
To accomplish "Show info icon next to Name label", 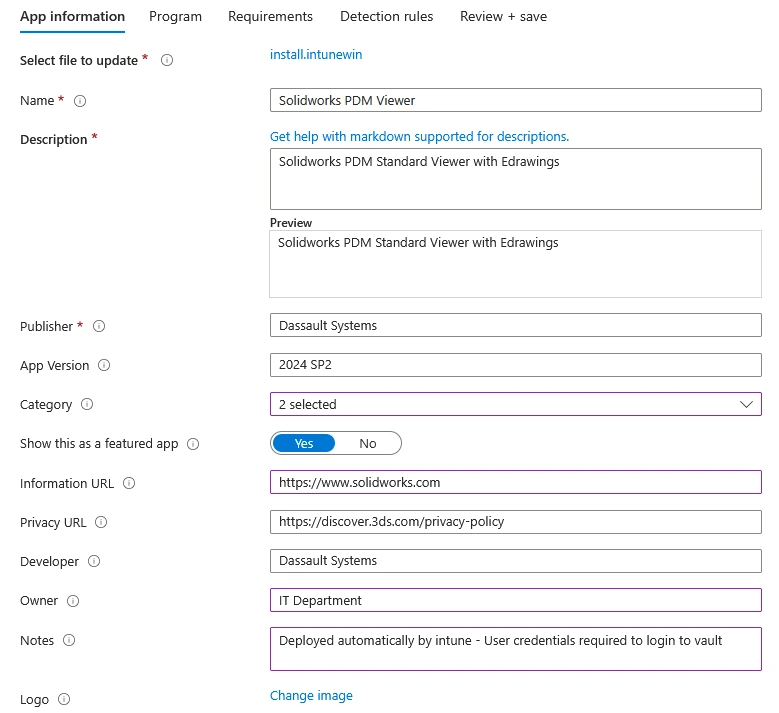I will pos(80,101).
